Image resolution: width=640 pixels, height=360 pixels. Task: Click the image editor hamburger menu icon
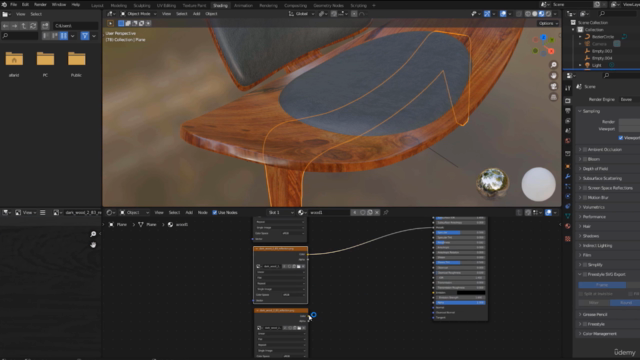tap(42, 213)
